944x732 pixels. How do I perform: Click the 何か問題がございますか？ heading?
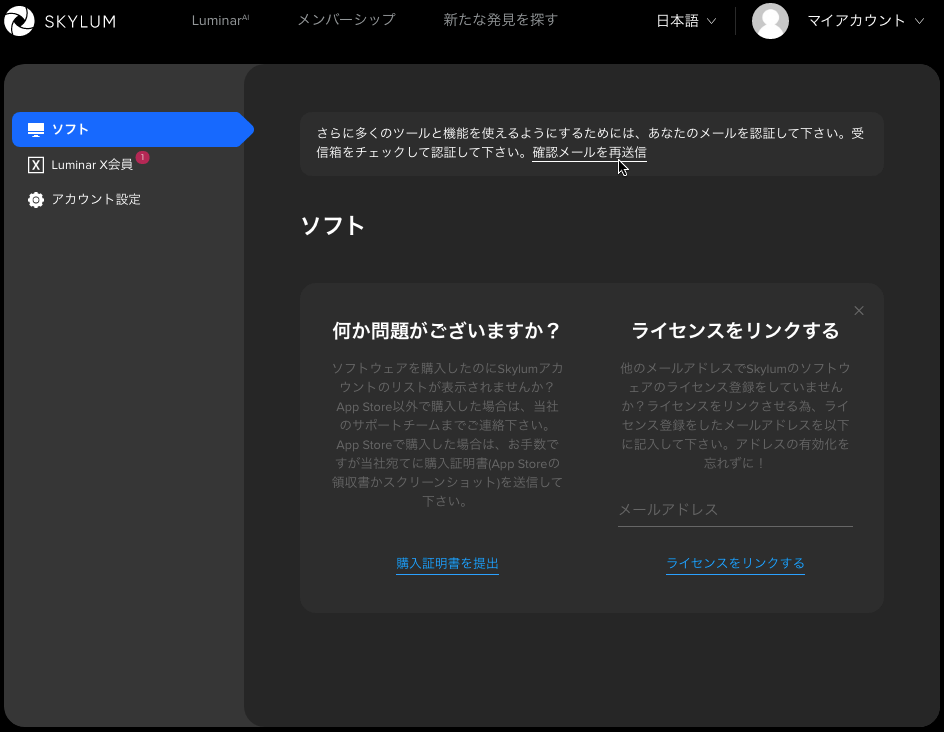point(447,330)
